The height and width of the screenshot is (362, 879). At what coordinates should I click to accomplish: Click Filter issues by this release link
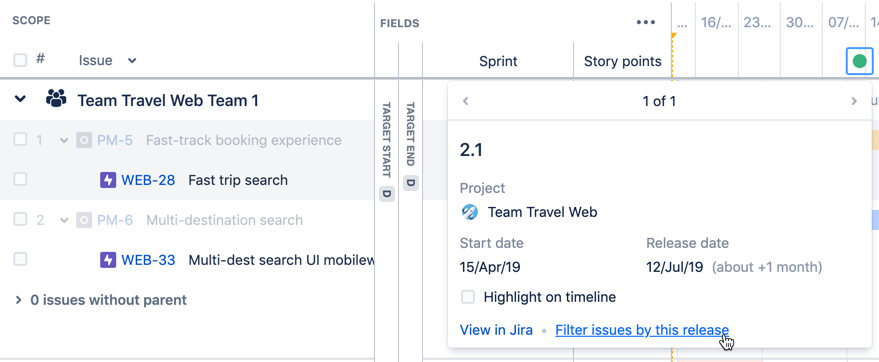pos(642,330)
